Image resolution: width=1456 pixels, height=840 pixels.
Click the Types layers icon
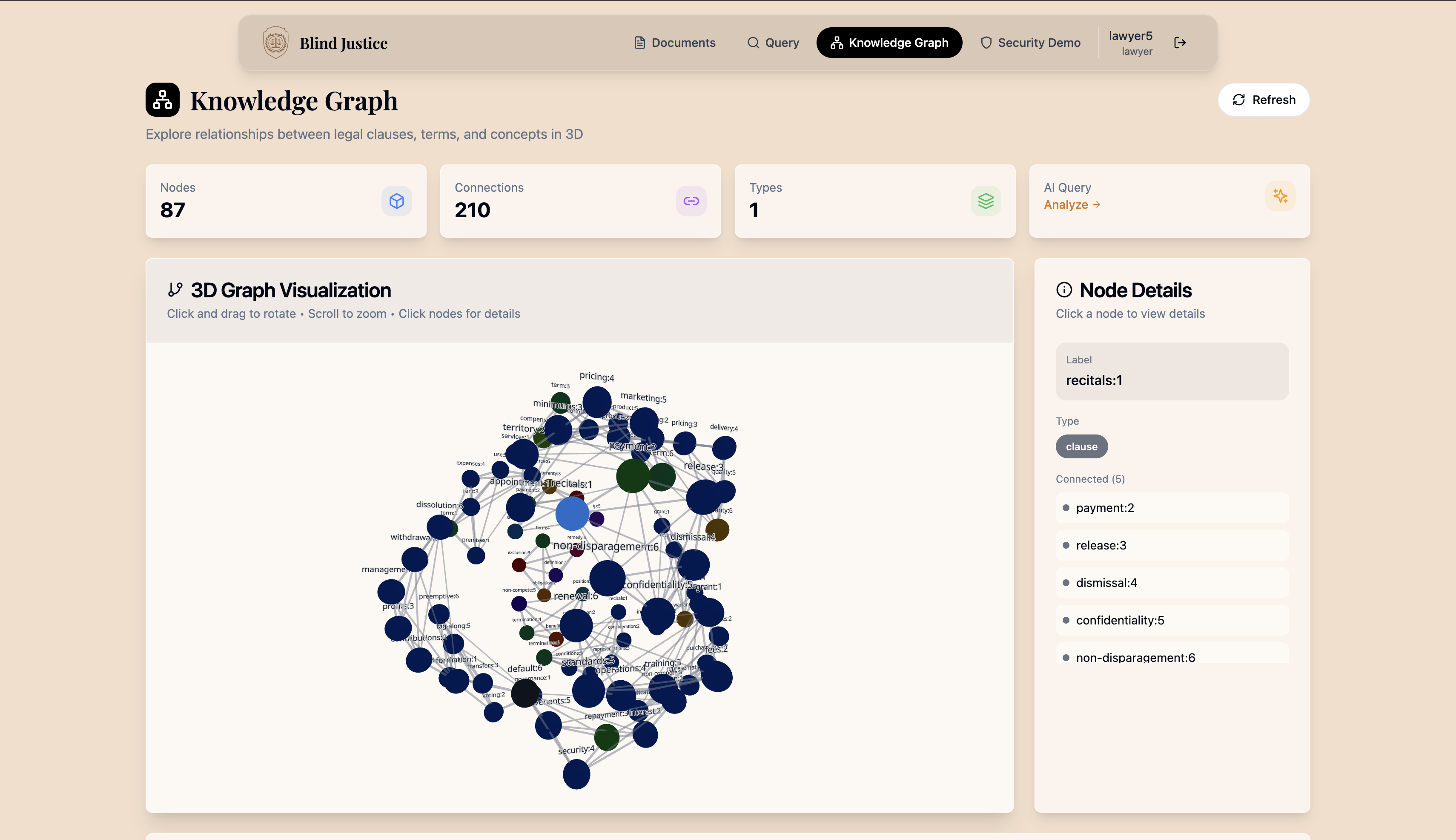coord(986,201)
